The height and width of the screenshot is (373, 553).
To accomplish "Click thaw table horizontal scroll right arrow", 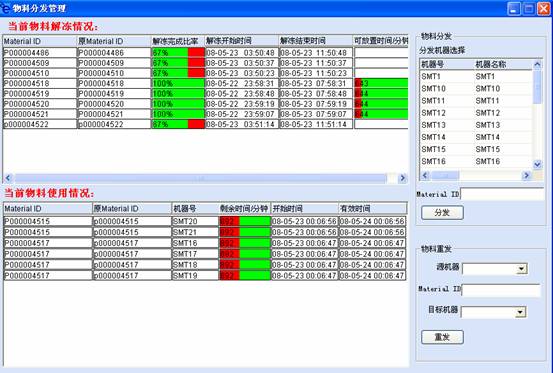I will (x=402, y=178).
